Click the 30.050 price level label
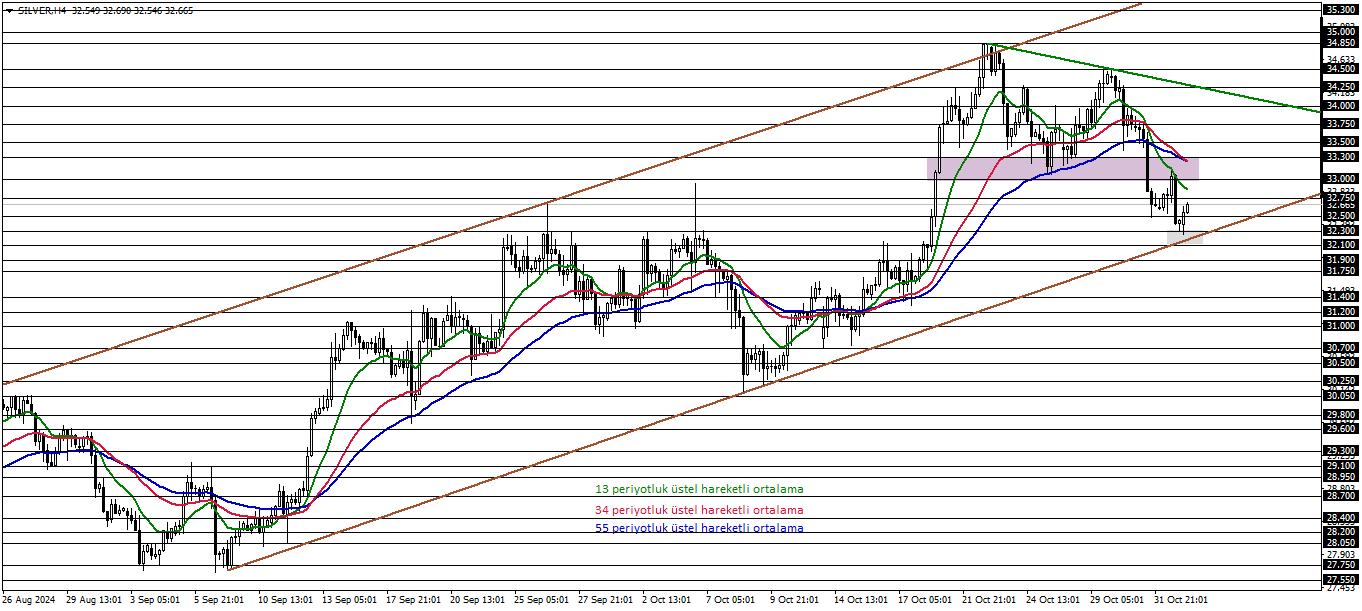 tap(1340, 396)
